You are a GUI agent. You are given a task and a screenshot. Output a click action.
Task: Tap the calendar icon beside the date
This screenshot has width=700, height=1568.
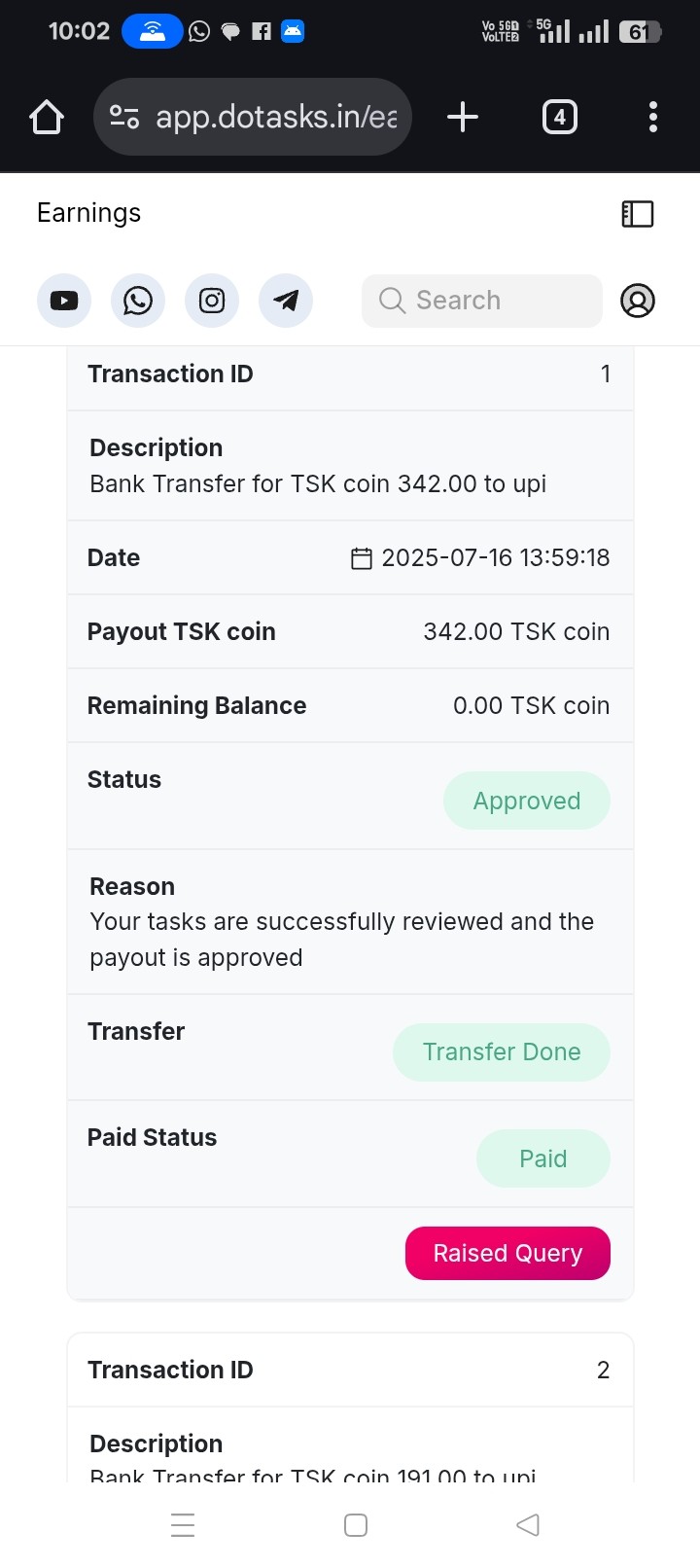(362, 558)
